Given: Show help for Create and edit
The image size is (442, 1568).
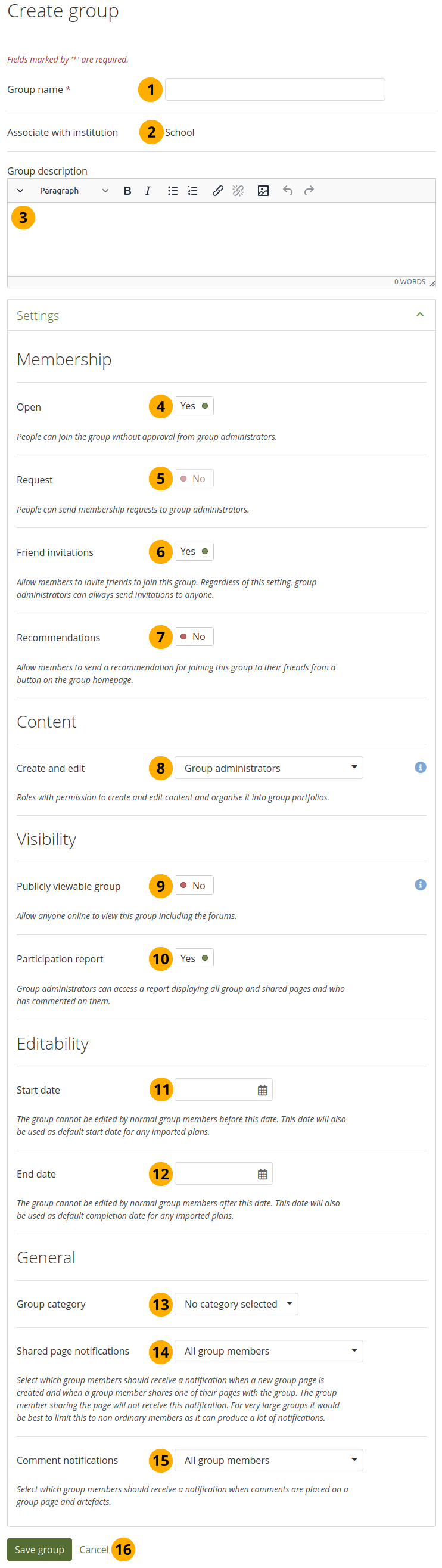Looking at the screenshot, I should [420, 768].
